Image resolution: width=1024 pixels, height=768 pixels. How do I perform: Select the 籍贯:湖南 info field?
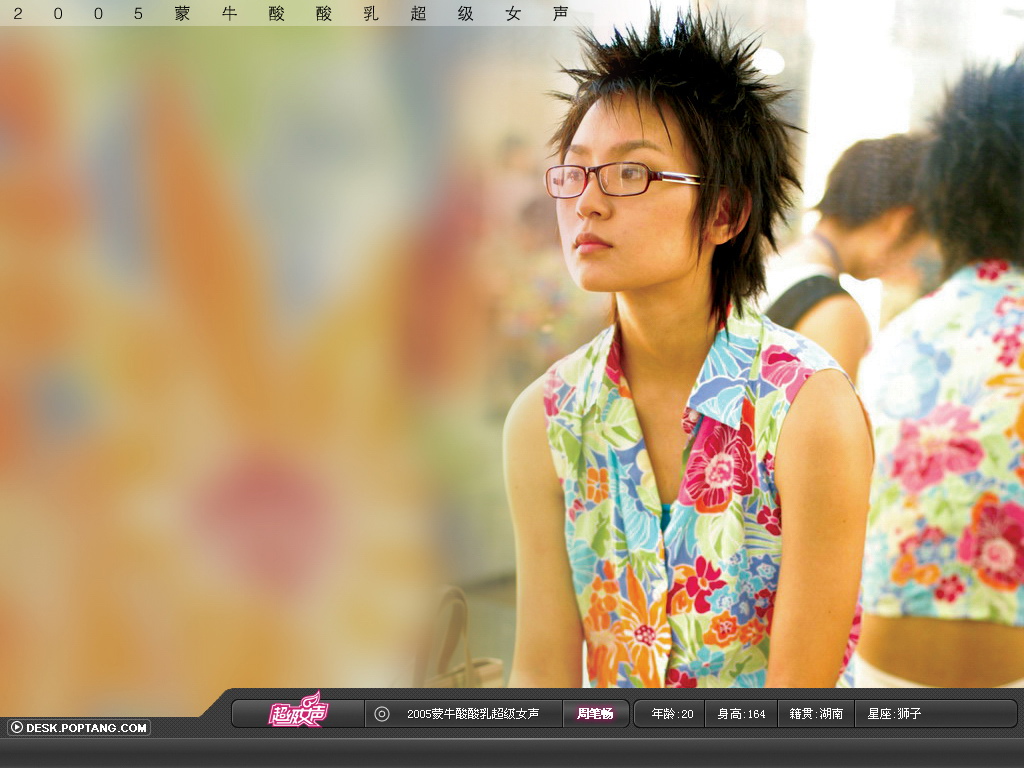pyautogui.click(x=816, y=714)
